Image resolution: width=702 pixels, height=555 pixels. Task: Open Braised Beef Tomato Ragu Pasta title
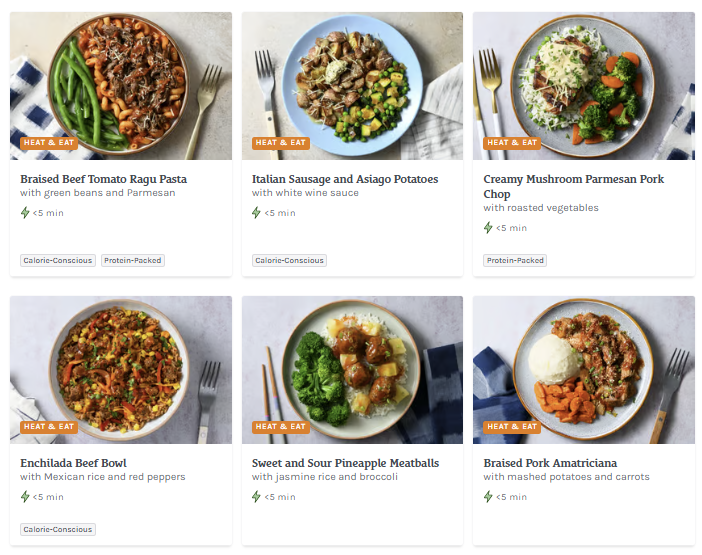tap(104, 179)
